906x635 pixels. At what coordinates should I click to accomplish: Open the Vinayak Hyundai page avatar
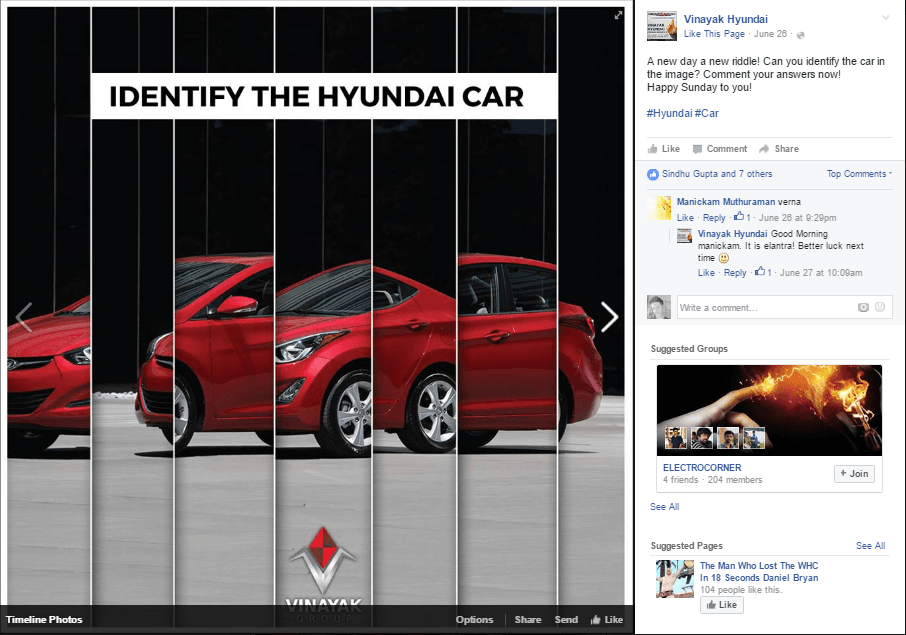(662, 25)
